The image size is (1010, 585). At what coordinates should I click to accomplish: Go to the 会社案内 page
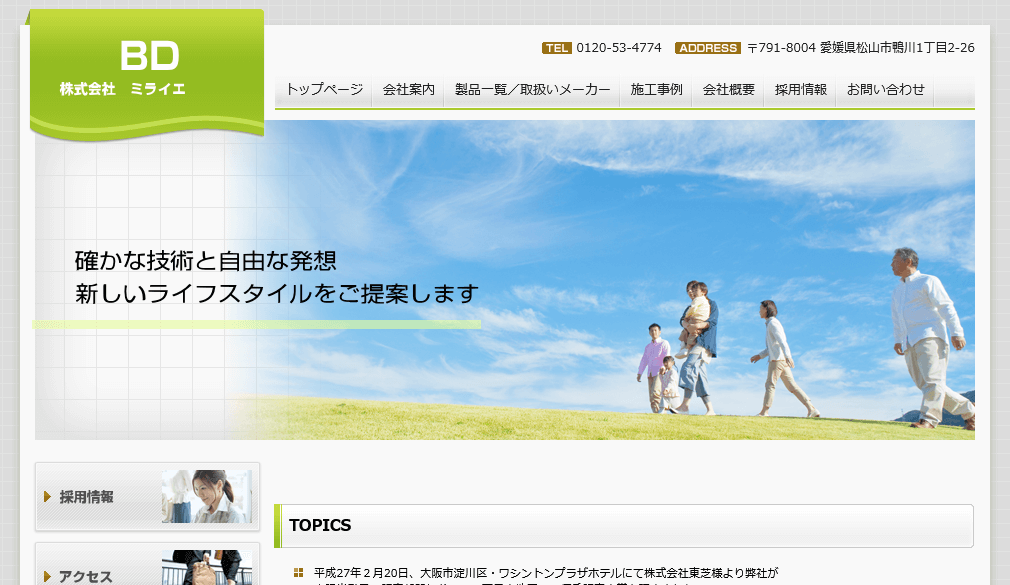(408, 90)
